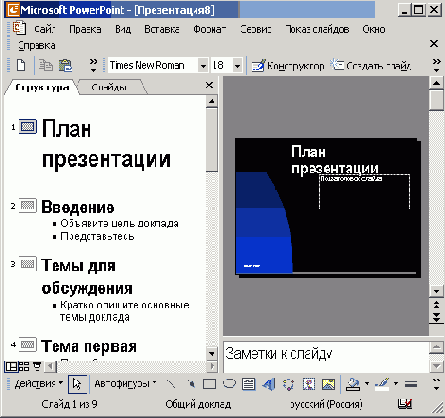
Task: Switch to slide sorter view
Action: pyautogui.click(x=24, y=367)
